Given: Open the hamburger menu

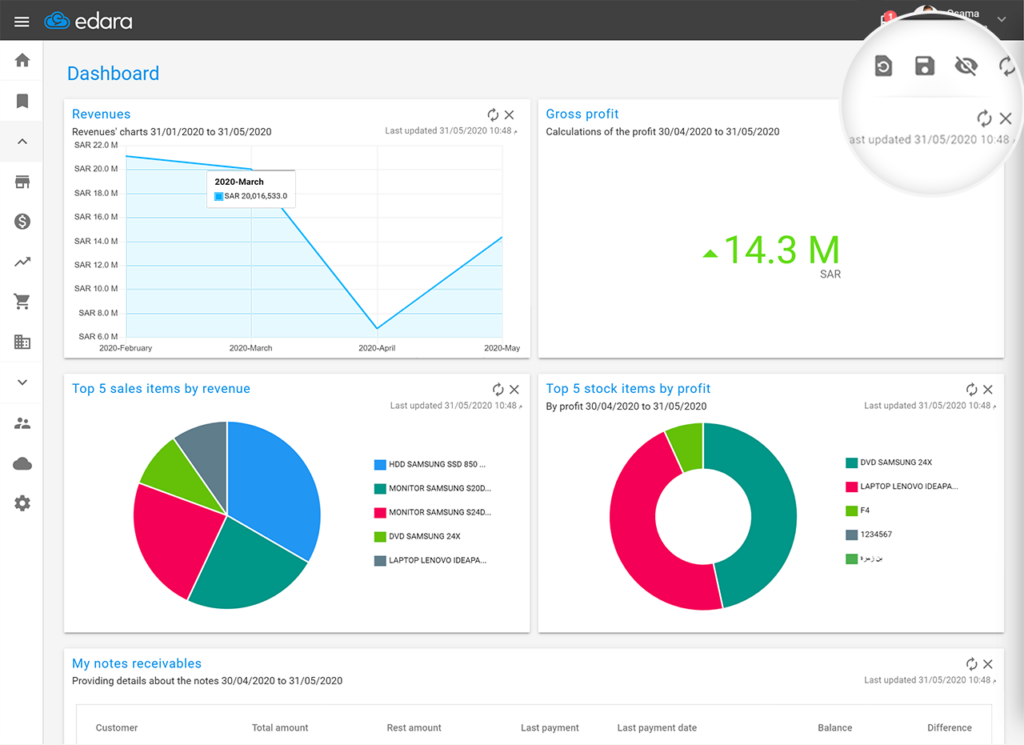Looking at the screenshot, I should tap(22, 22).
